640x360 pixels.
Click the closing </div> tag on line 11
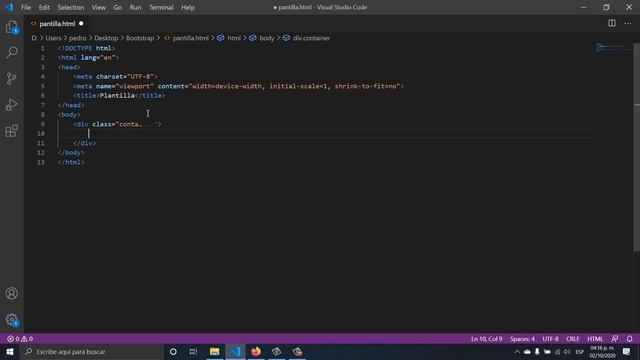(84, 143)
